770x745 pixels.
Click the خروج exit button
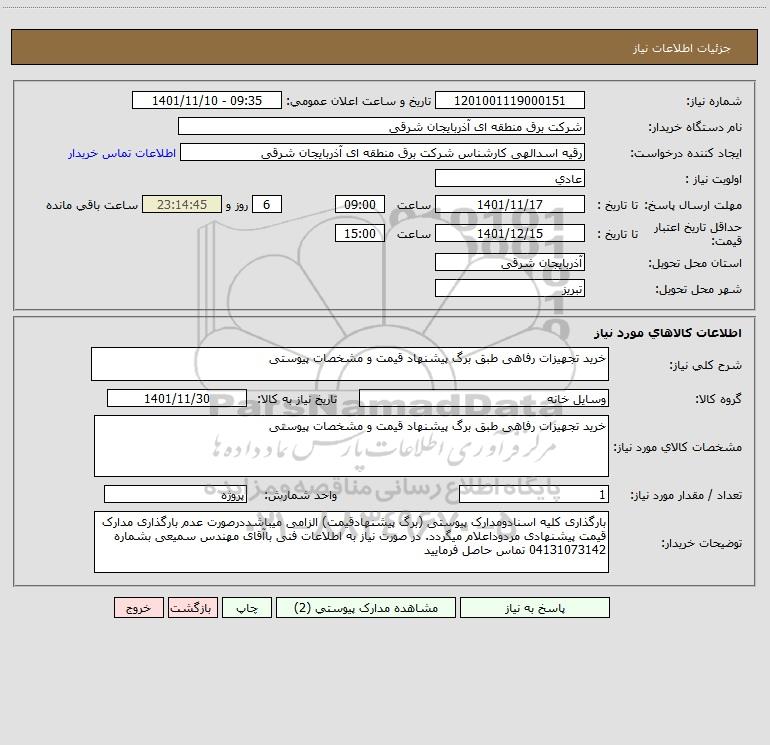(138, 607)
